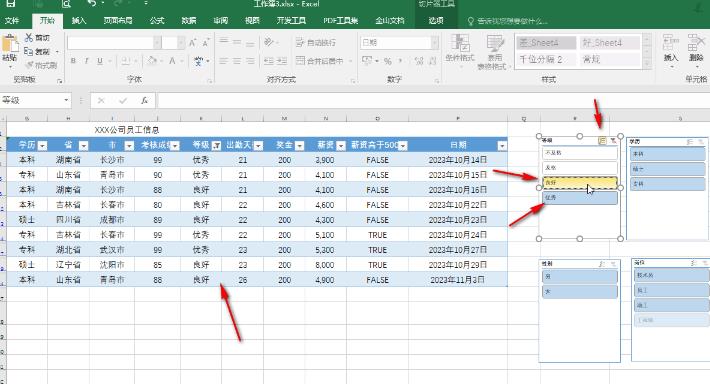
Task: Open the 日期 column filter dropdown
Action: (x=502, y=145)
